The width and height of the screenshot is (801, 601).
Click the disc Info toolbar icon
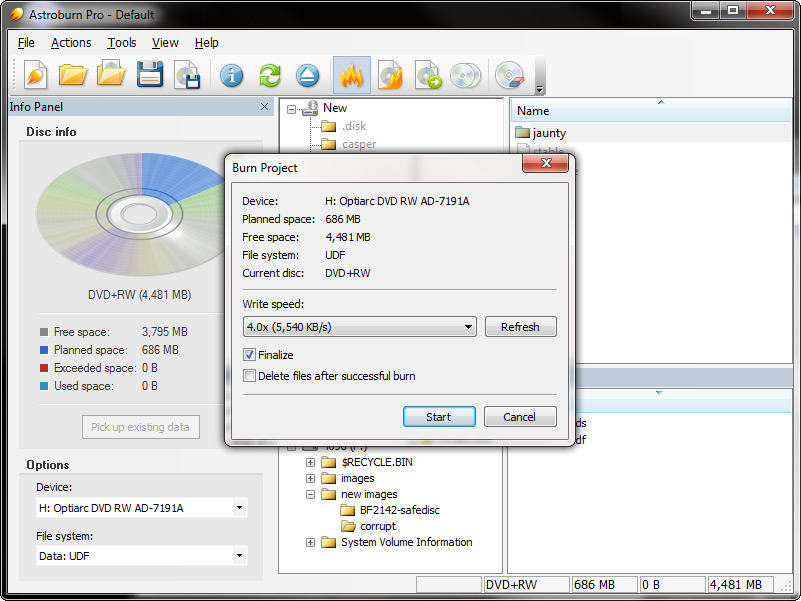point(232,75)
